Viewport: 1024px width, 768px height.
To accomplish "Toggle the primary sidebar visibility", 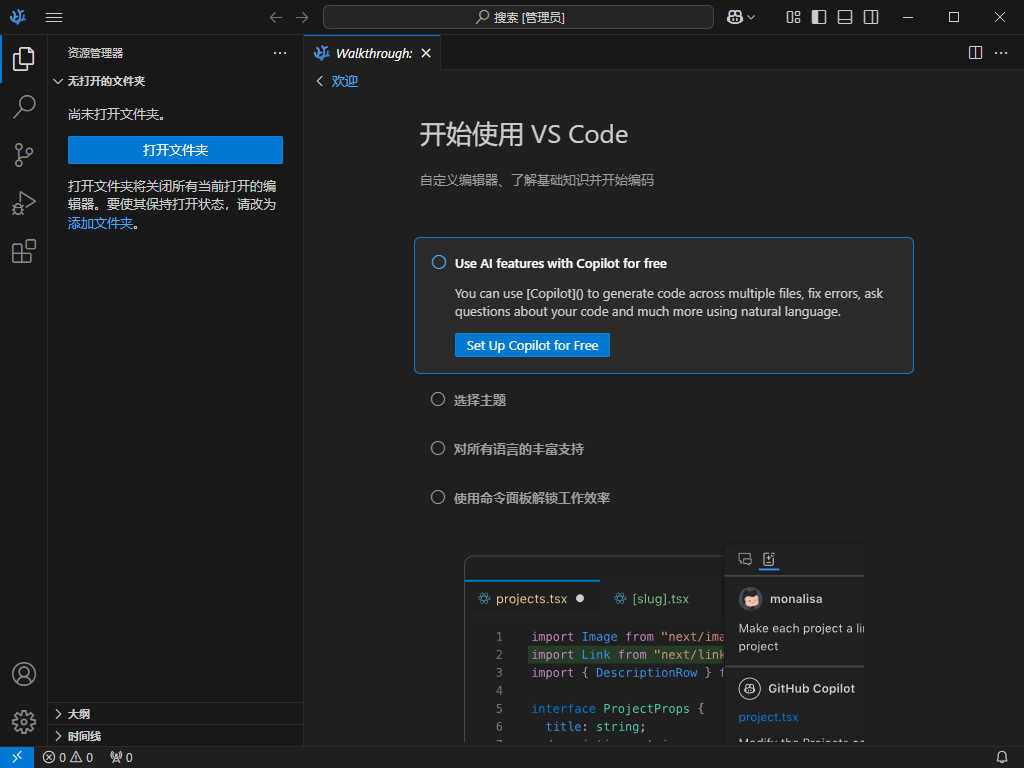I will click(x=817, y=17).
